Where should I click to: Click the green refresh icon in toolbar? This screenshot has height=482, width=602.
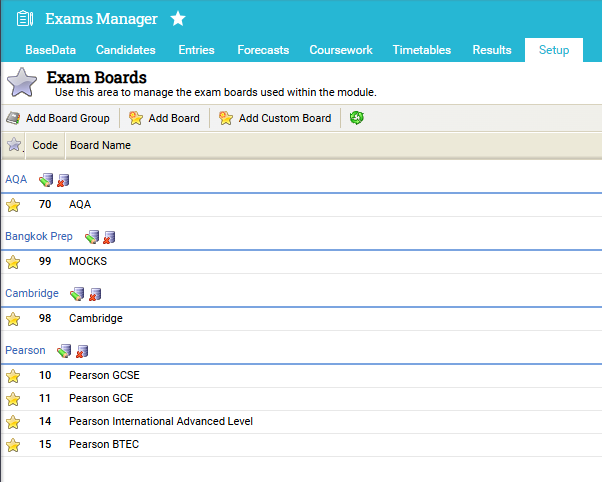[x=357, y=118]
